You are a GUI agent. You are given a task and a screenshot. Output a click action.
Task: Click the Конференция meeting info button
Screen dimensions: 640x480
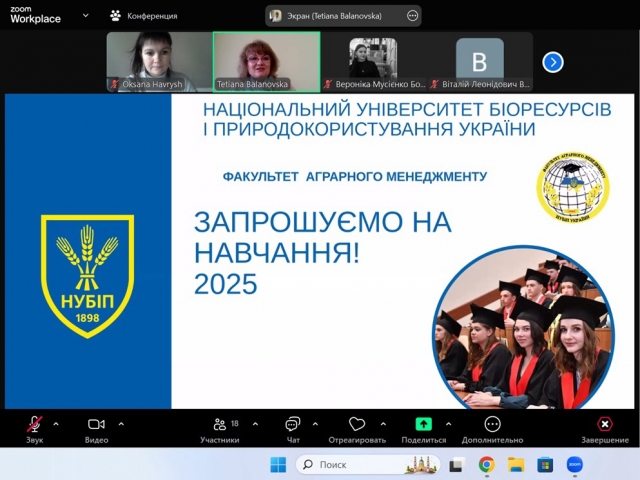pos(144,16)
